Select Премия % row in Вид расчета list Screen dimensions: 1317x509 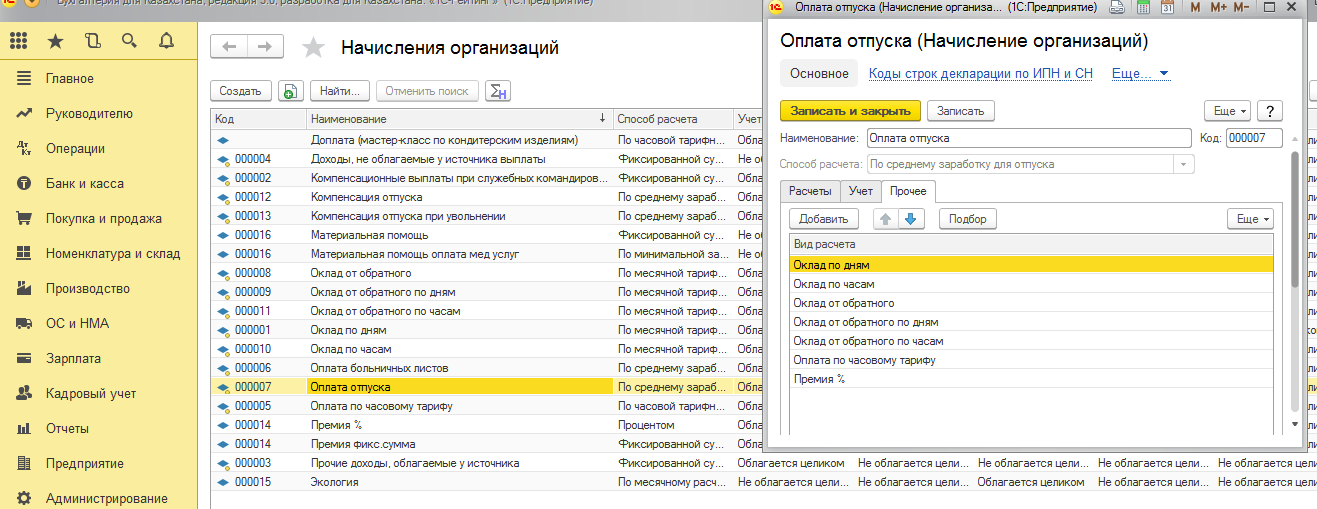[1031, 379]
